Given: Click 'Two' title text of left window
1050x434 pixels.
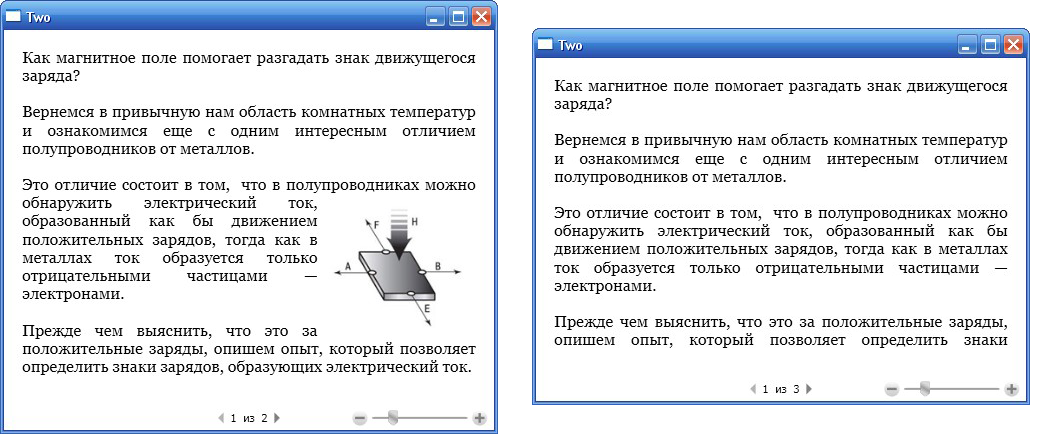Looking at the screenshot, I should [38, 17].
